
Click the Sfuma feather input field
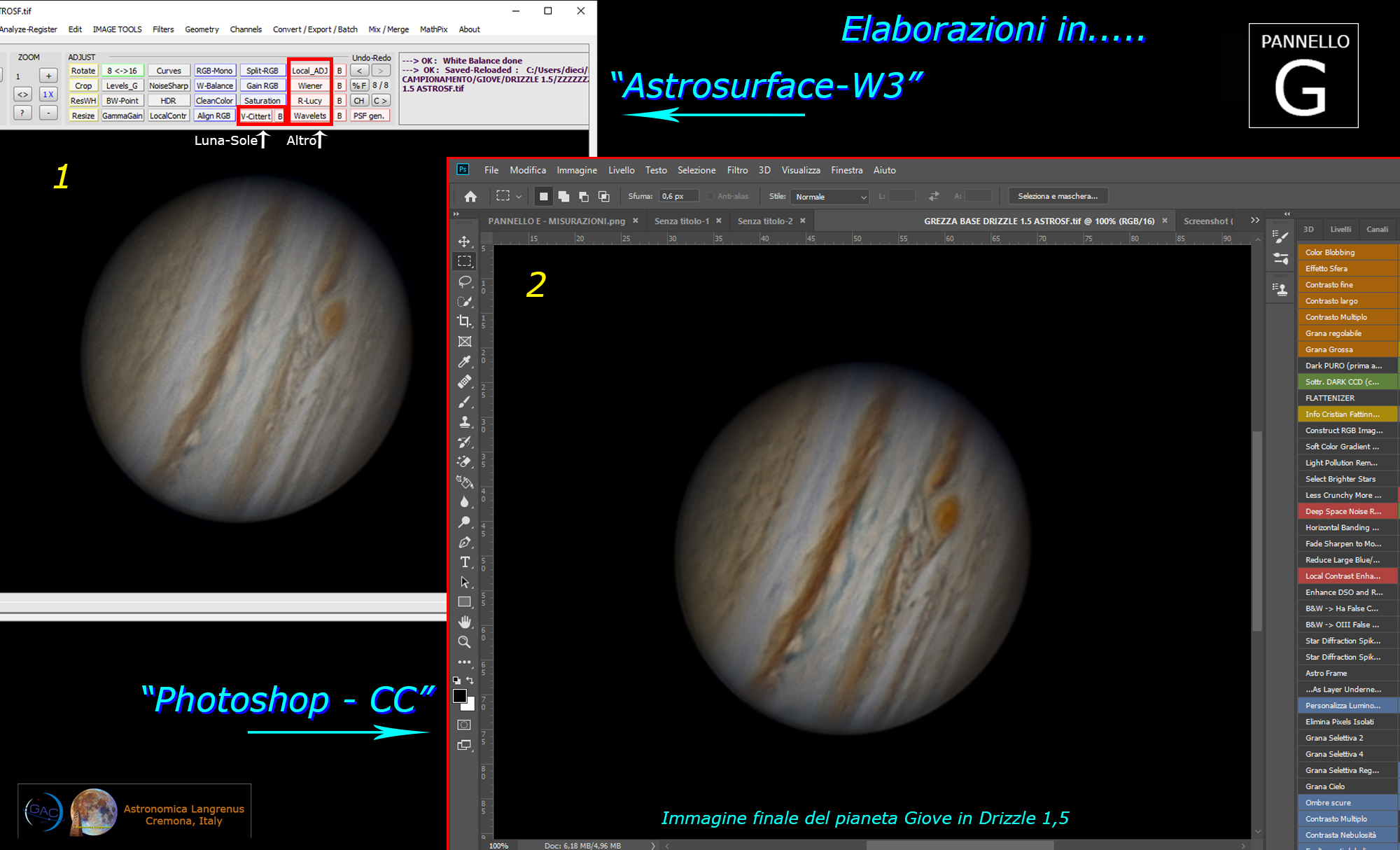click(x=678, y=197)
